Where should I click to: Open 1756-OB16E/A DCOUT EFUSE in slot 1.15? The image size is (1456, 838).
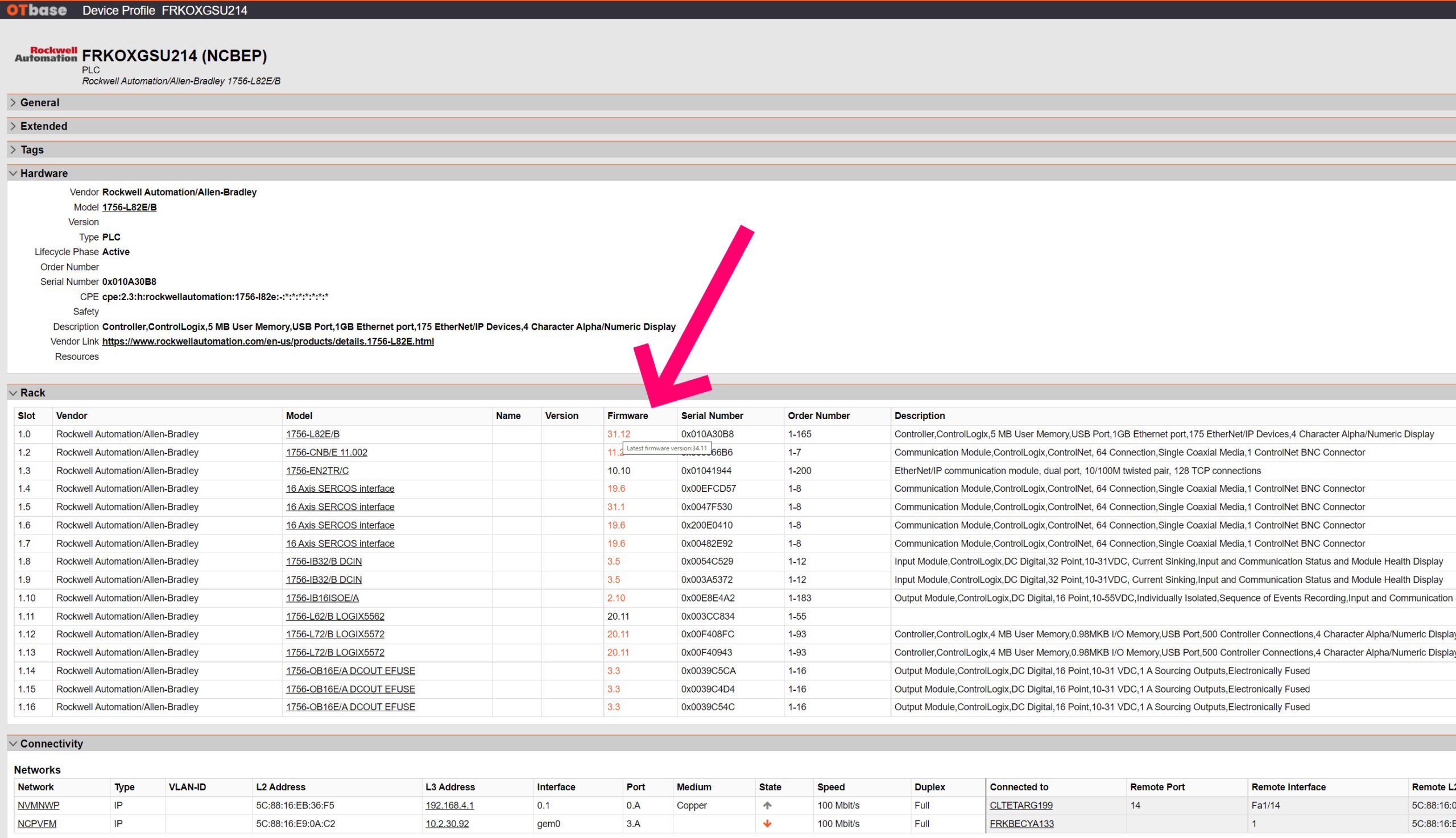click(x=350, y=689)
